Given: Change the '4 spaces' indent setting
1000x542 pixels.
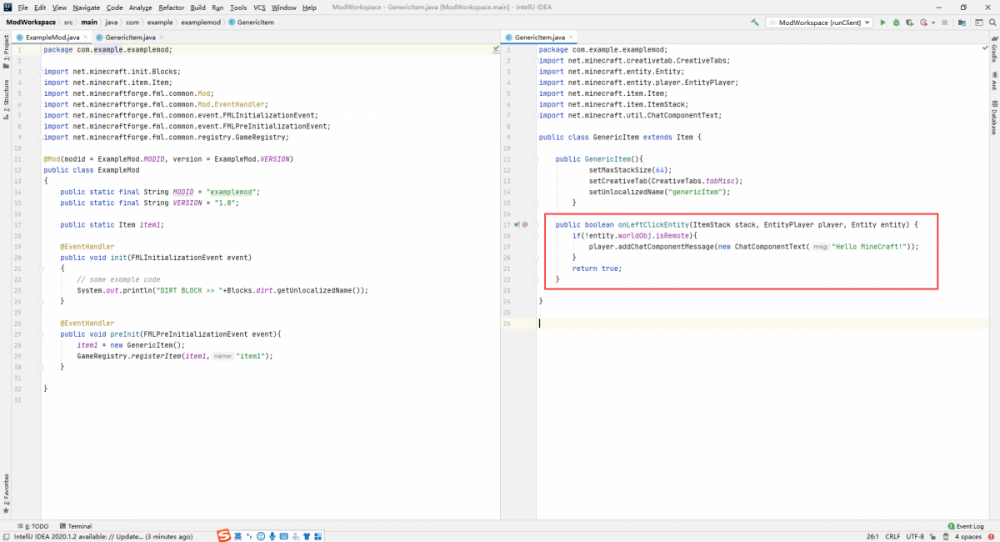Looking at the screenshot, I should [968, 537].
